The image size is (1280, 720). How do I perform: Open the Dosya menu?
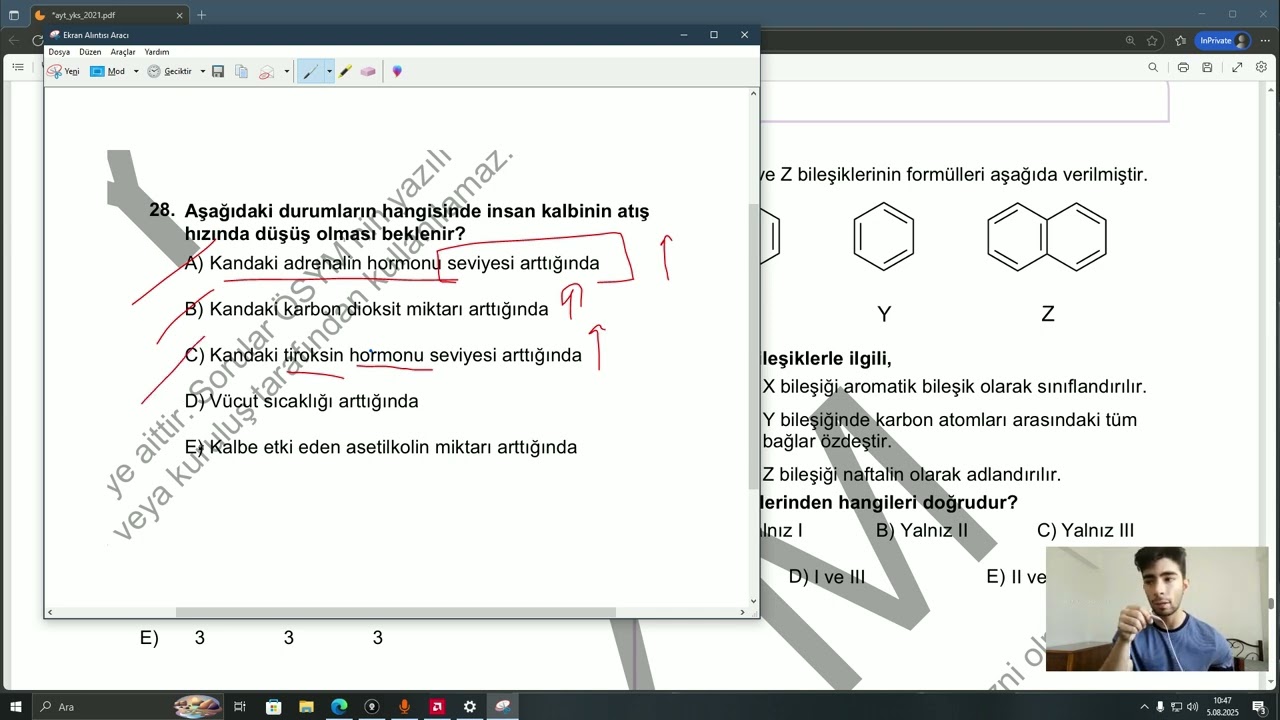click(x=59, y=52)
